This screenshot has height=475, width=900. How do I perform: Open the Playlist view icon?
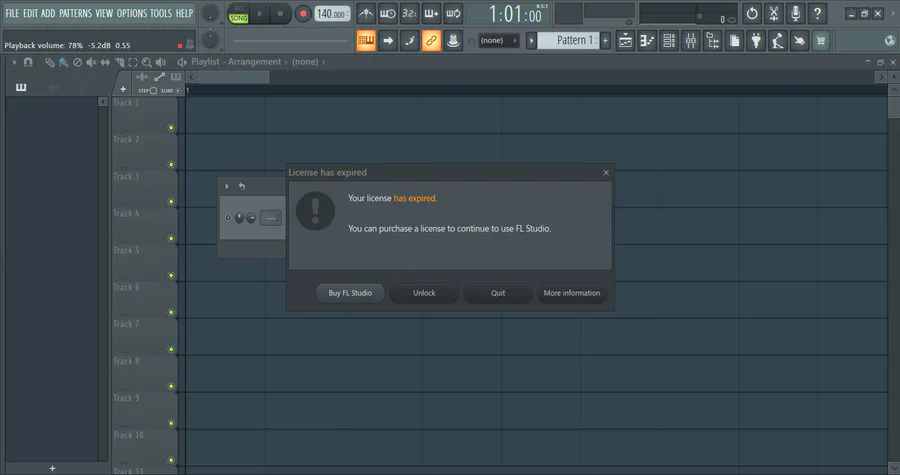click(x=625, y=41)
